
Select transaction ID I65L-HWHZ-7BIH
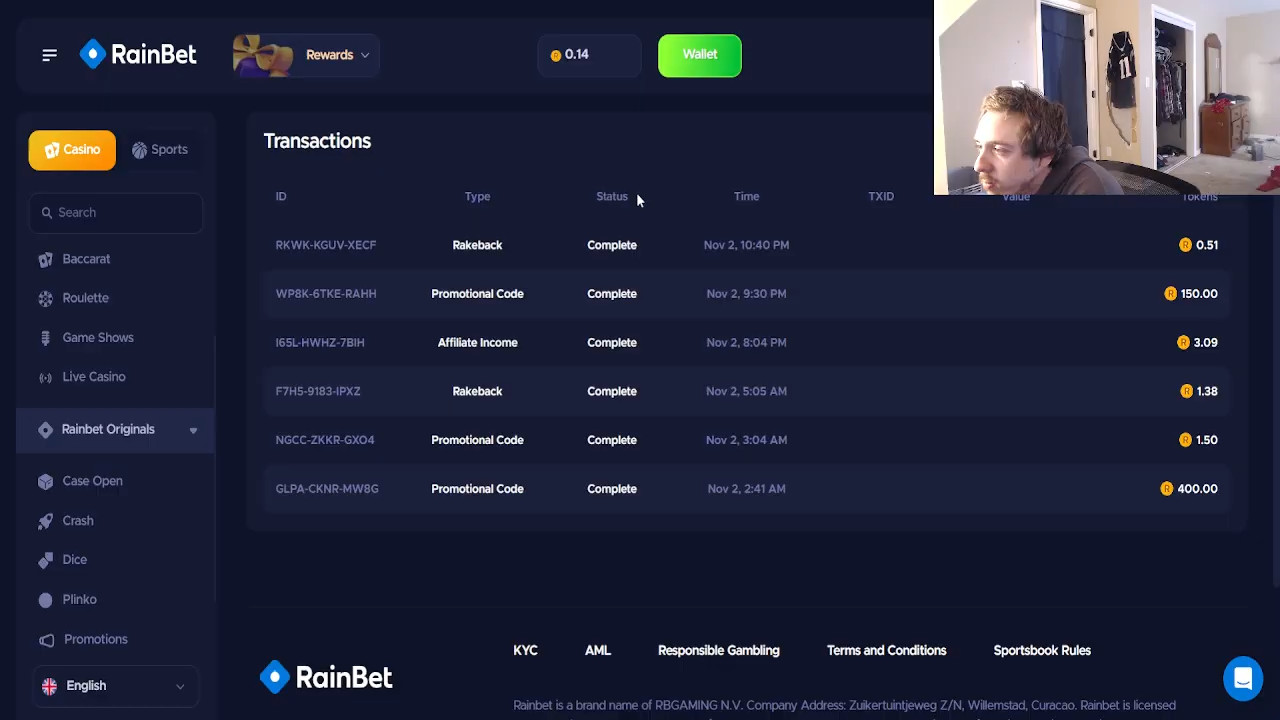pyautogui.click(x=320, y=343)
